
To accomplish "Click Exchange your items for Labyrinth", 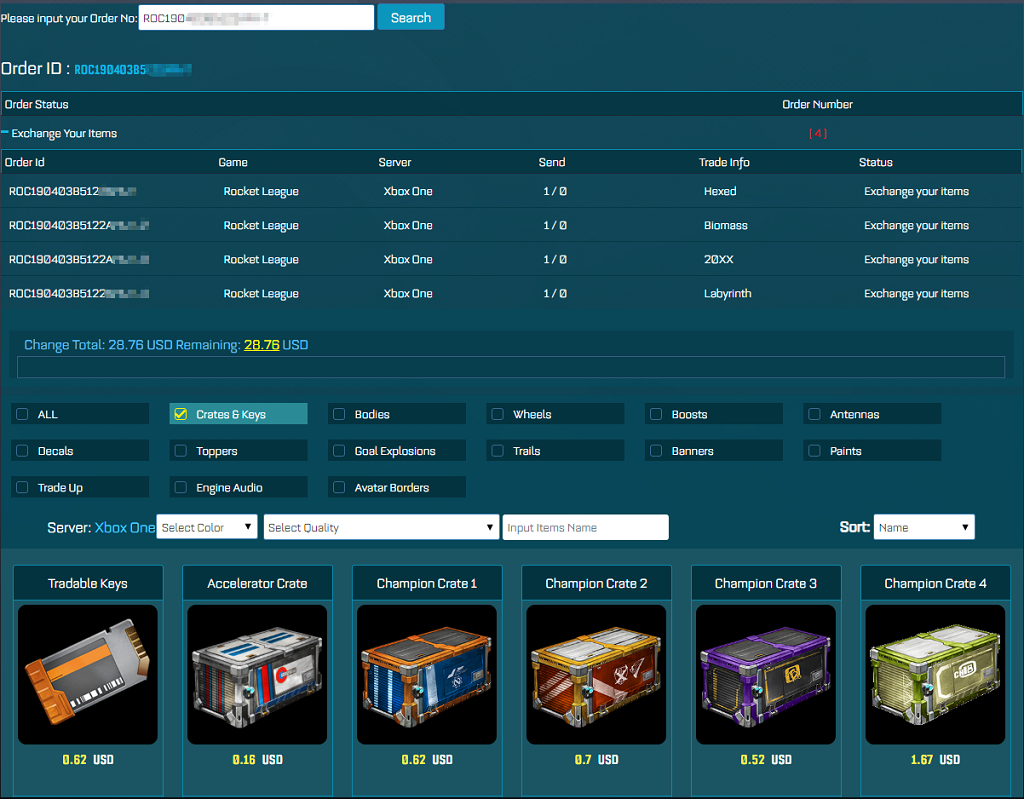I will [x=916, y=293].
